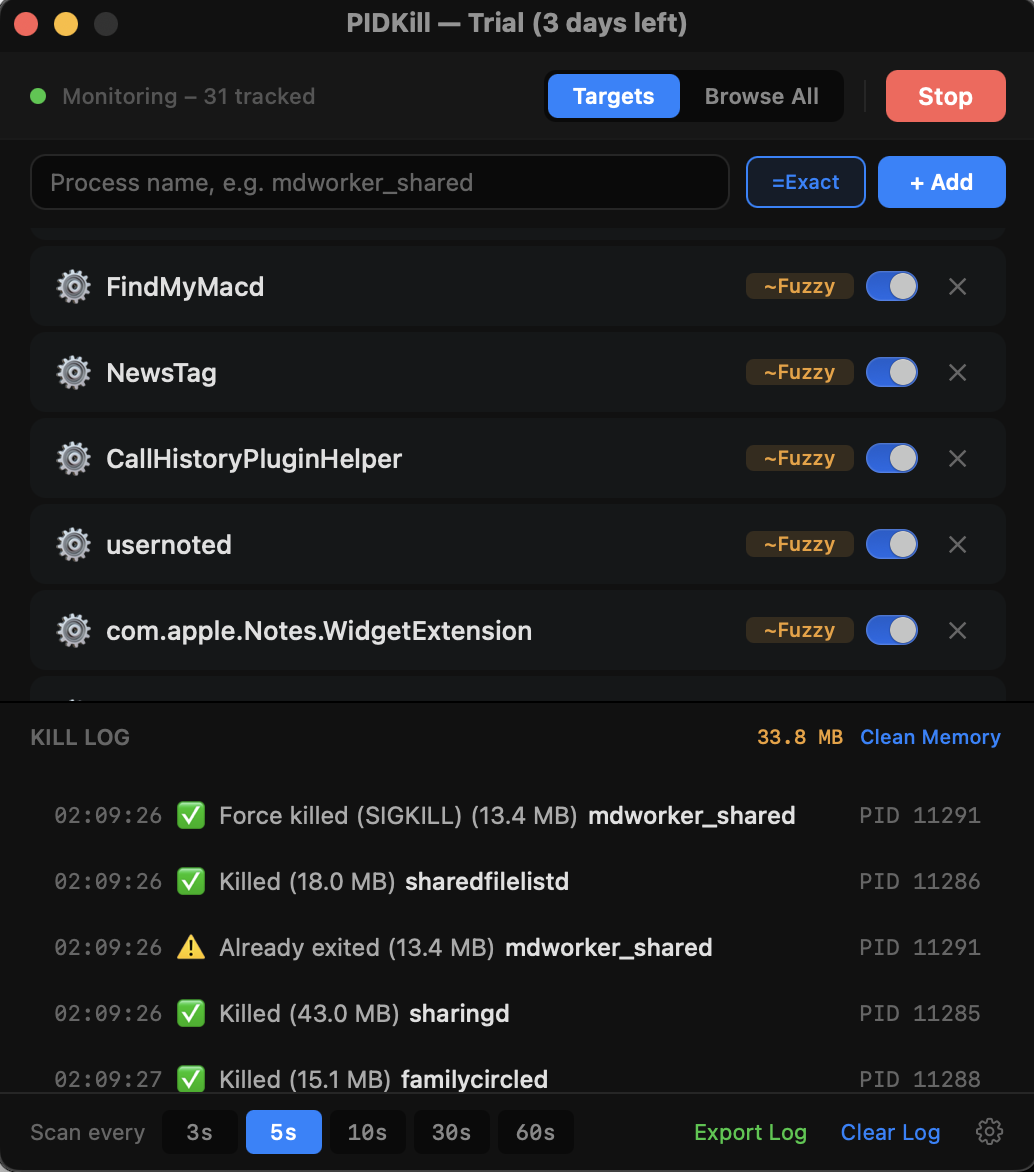This screenshot has width=1034, height=1172.
Task: Remove the usernoted target with X
Action: coord(957,545)
